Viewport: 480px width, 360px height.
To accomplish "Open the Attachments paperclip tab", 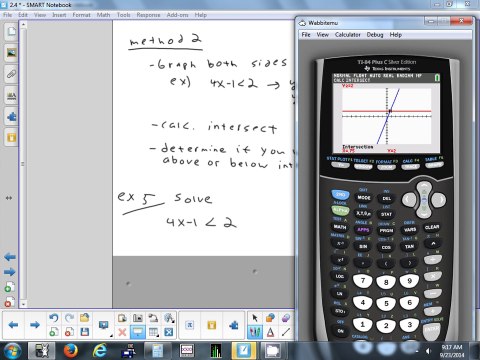I will point(11,74).
